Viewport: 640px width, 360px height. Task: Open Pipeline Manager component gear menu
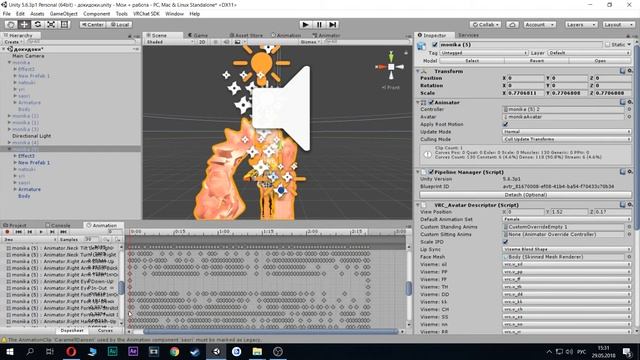[630, 172]
